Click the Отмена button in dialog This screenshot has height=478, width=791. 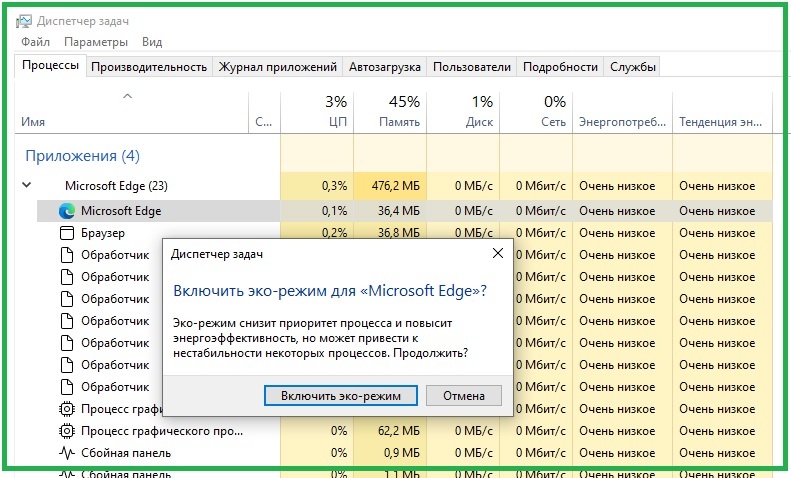click(x=464, y=396)
